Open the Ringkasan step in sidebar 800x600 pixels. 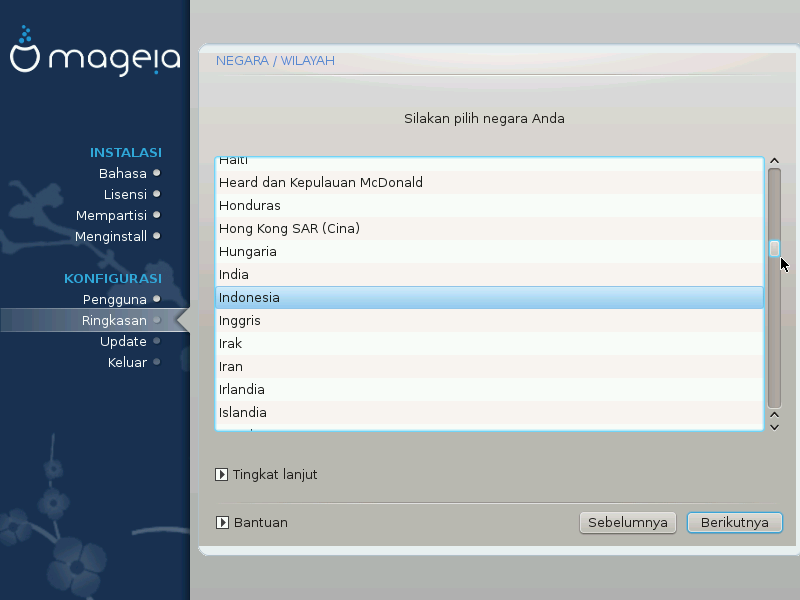pos(114,321)
